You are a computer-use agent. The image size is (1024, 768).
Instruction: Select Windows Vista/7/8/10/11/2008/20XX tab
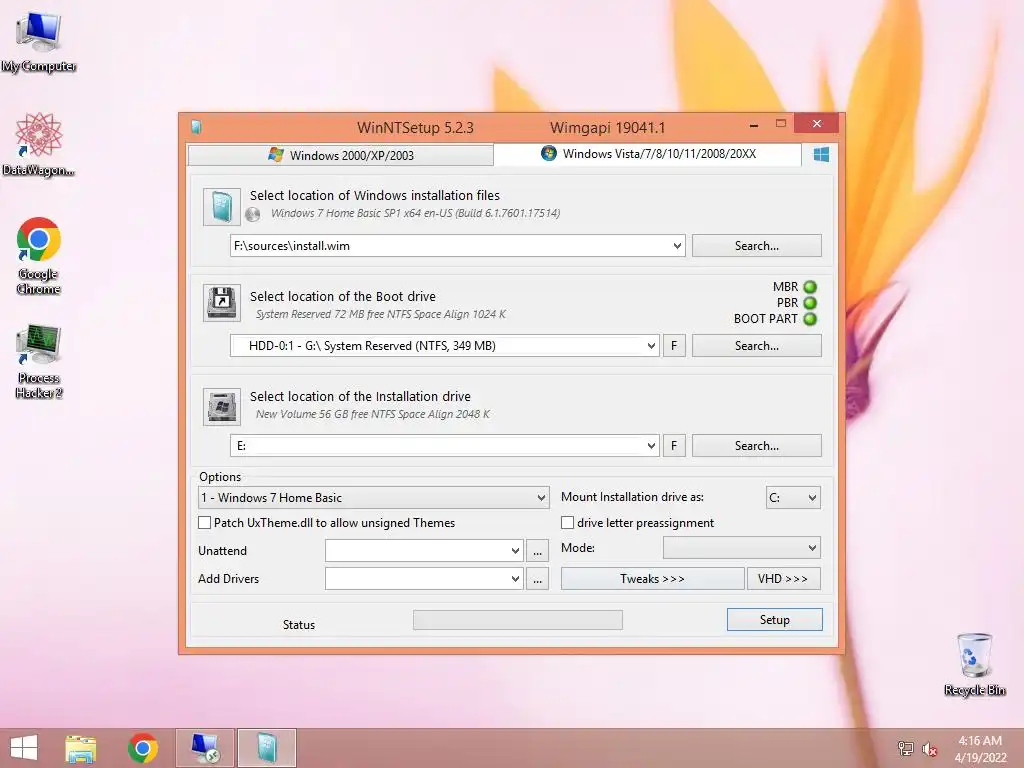[648, 154]
